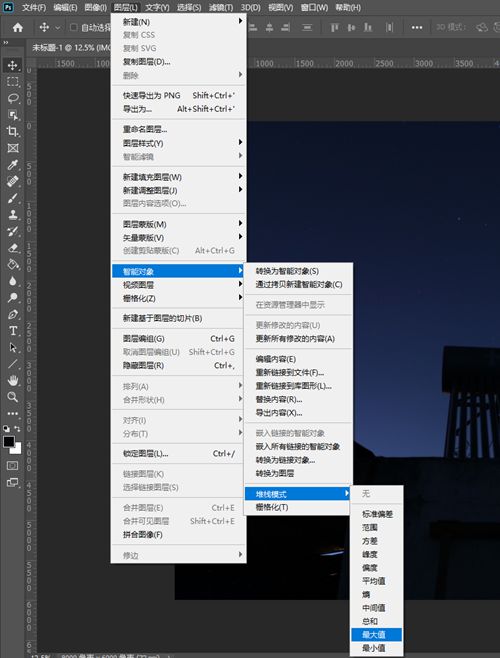Image resolution: width=500 pixels, height=658 pixels.
Task: Select the Path Selection tool
Action: coord(13,347)
